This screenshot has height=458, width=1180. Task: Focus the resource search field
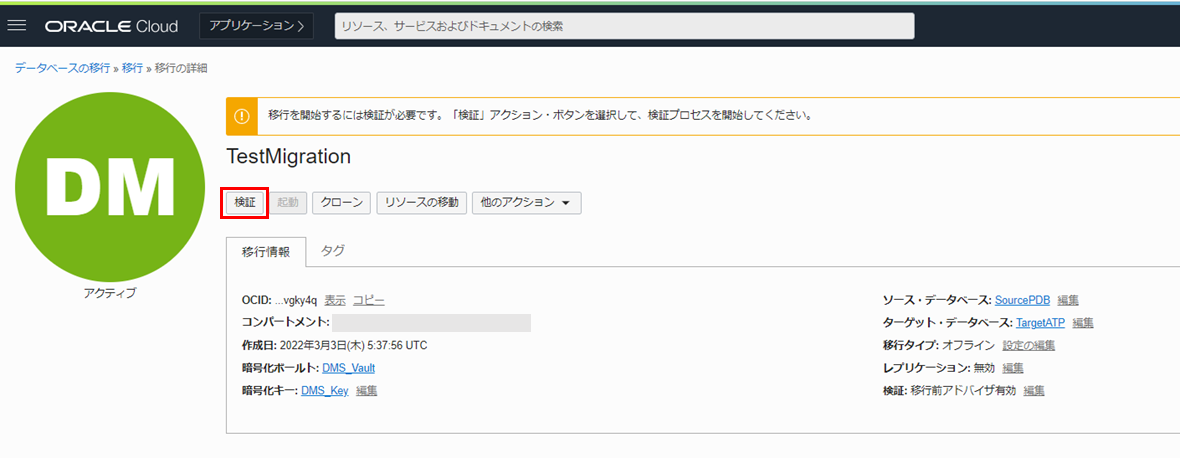(x=624, y=26)
